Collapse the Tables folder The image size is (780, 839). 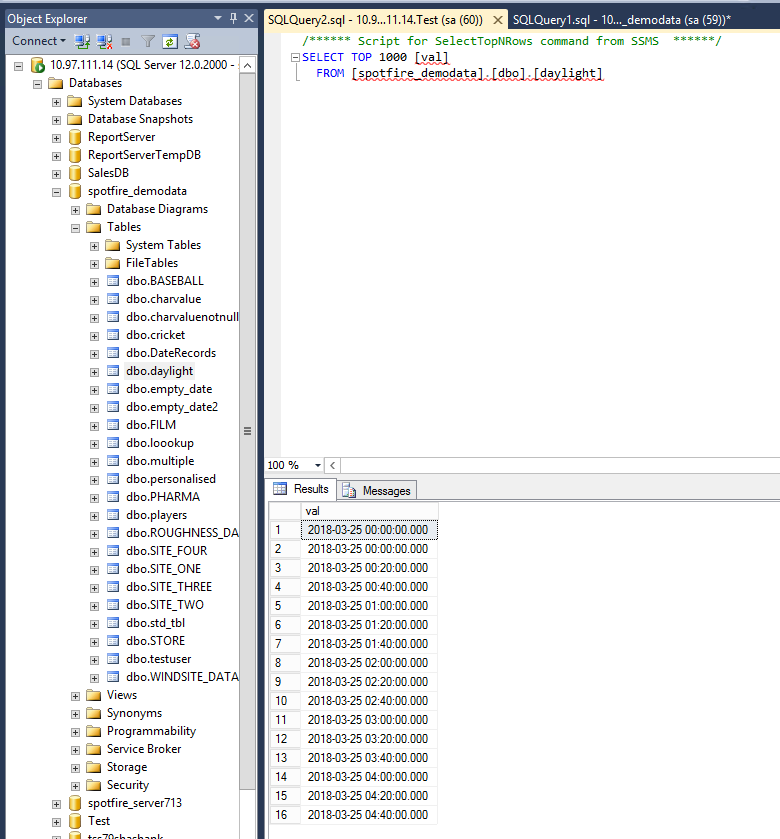(75, 228)
